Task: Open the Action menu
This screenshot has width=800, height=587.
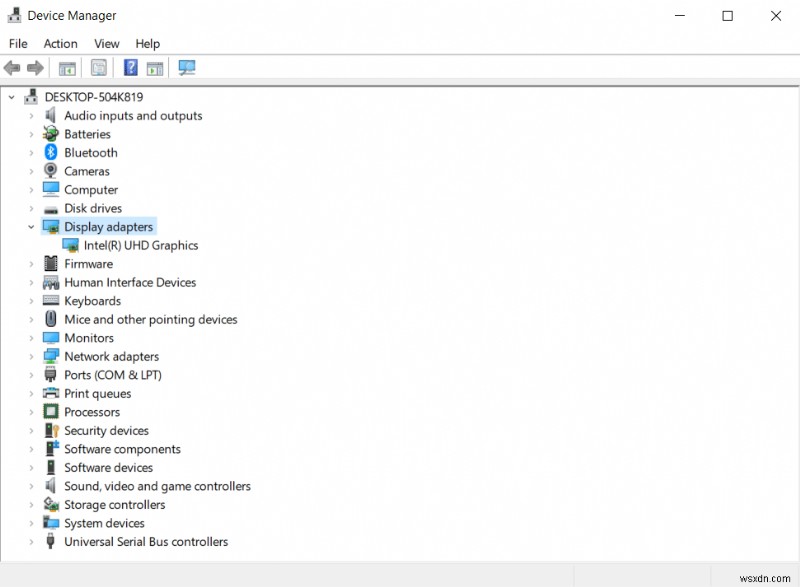Action: click(x=60, y=43)
